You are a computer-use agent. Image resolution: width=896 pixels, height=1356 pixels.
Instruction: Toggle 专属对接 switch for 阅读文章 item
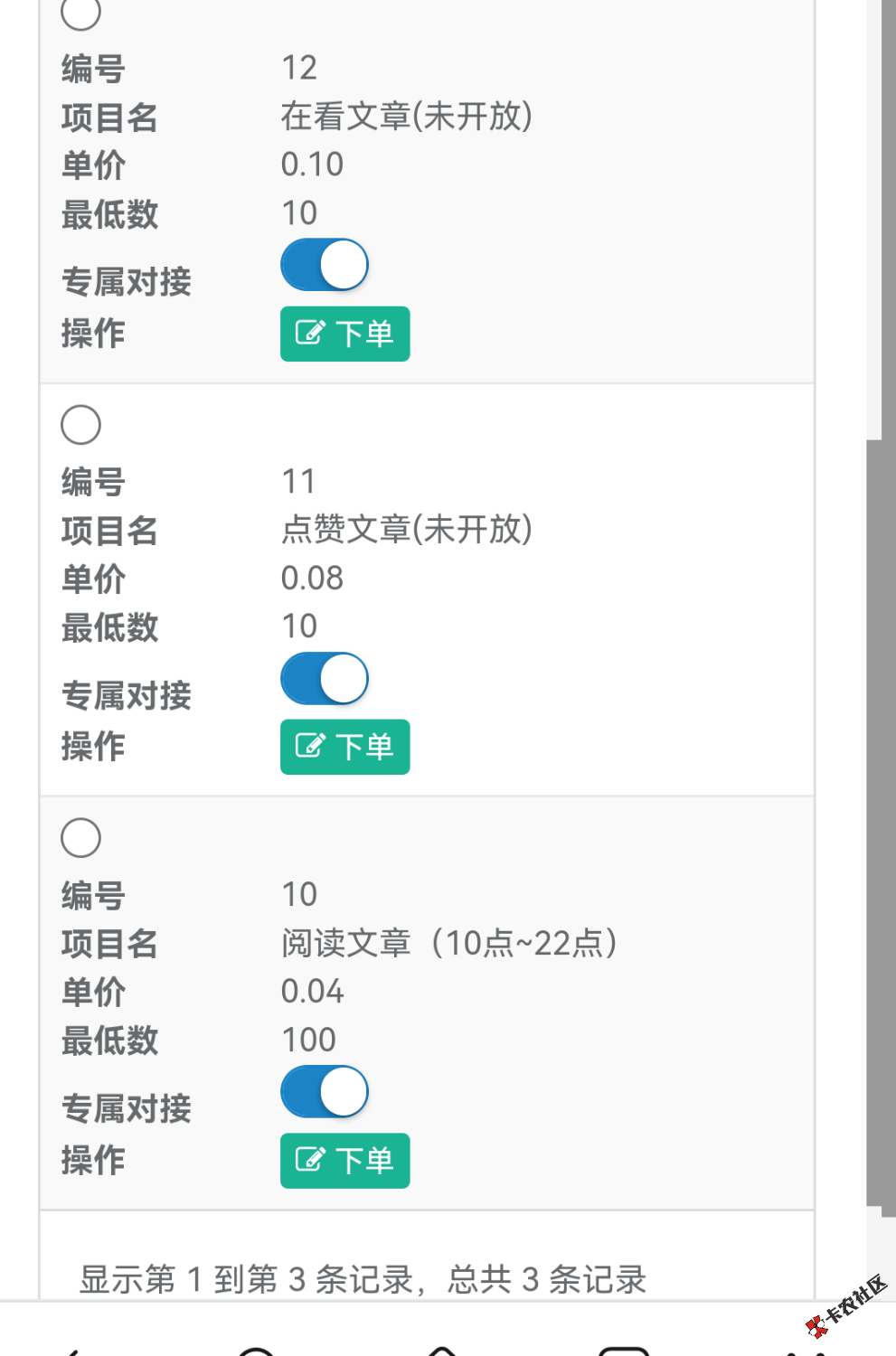point(325,1091)
